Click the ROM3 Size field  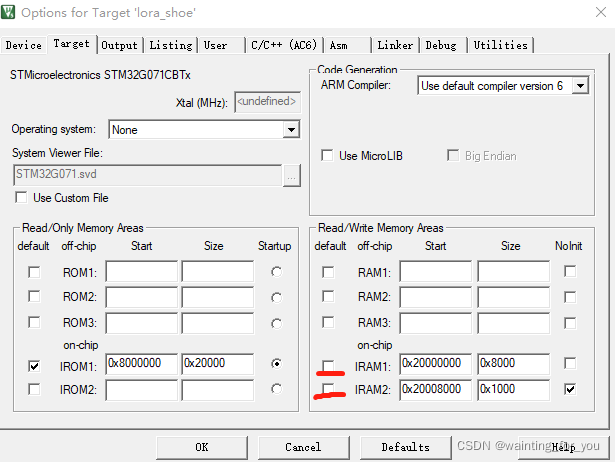218,323
